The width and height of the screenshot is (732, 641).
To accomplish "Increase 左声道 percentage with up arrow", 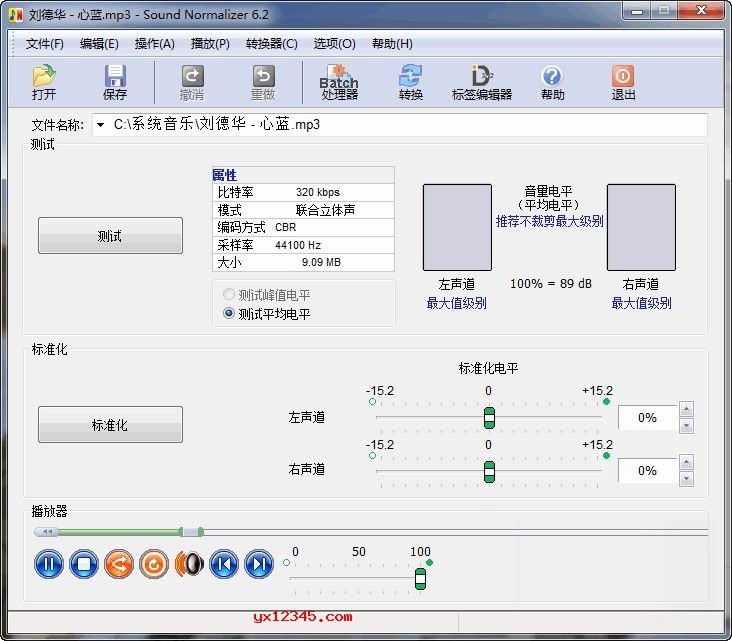I will click(x=686, y=409).
